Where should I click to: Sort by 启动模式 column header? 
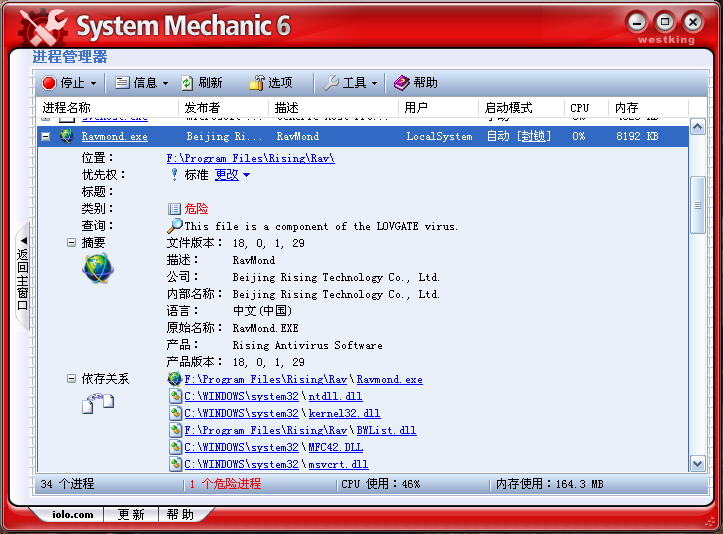pyautogui.click(x=522, y=107)
